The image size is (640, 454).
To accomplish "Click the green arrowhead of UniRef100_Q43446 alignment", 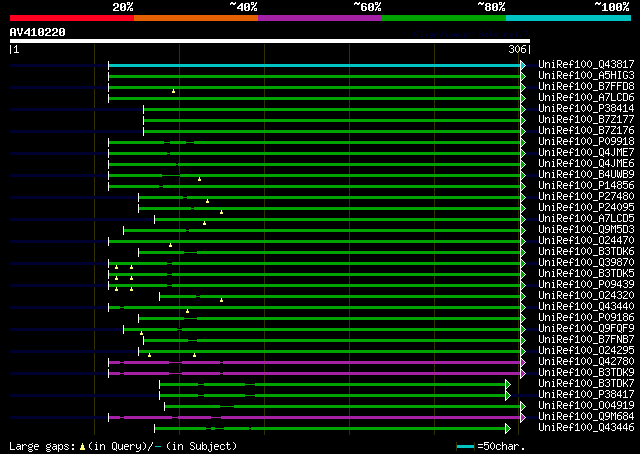I will (x=508, y=429).
